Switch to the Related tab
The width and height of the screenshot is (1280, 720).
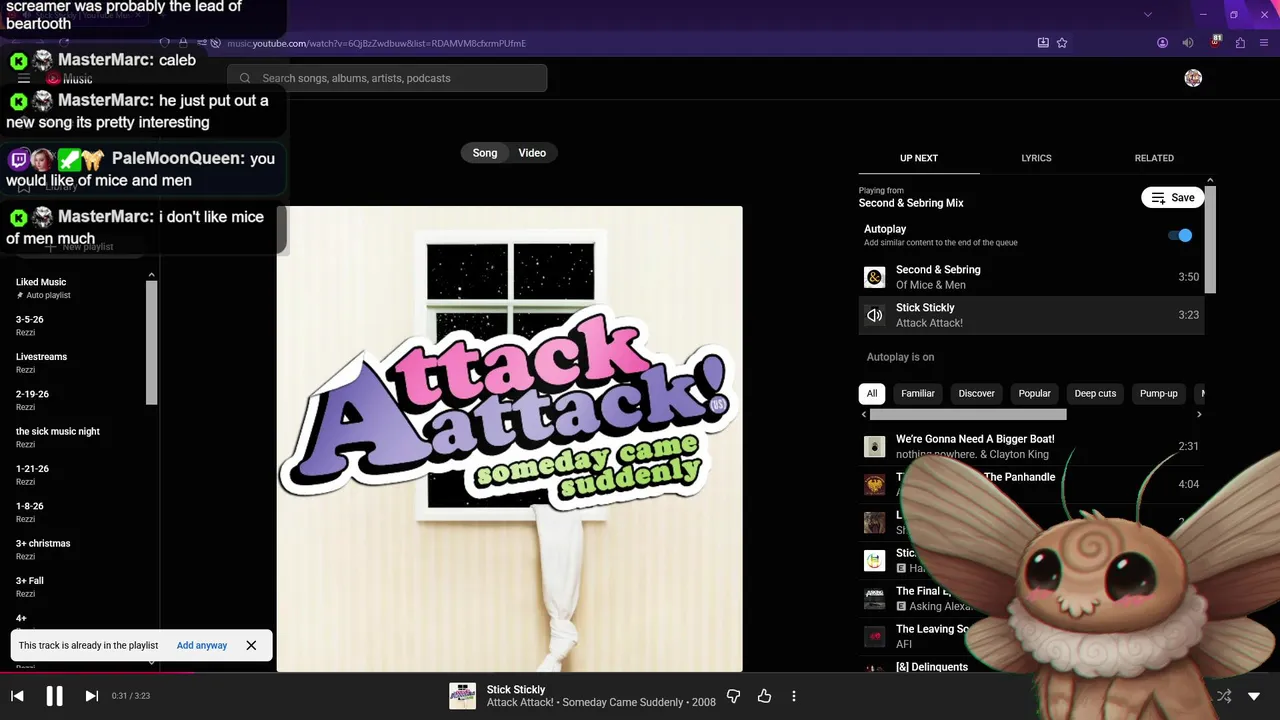[1154, 158]
